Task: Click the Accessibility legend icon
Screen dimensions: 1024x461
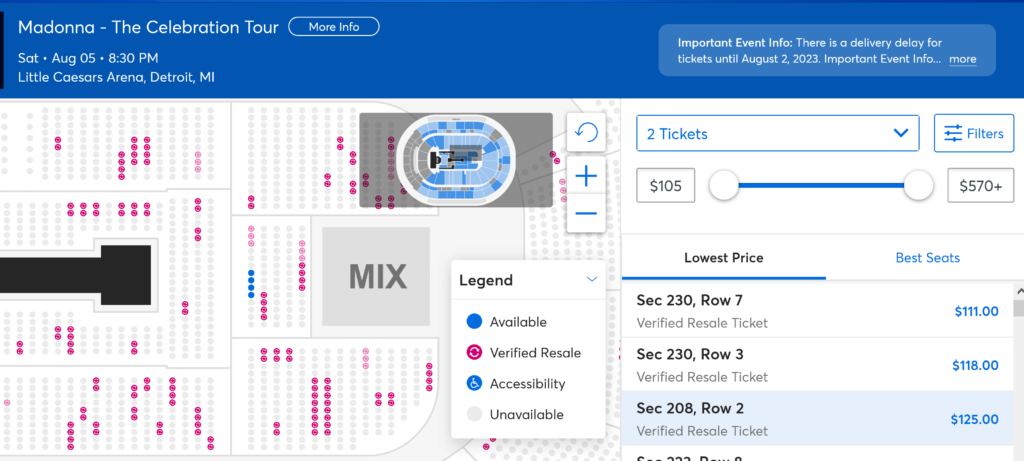Action: tap(474, 384)
